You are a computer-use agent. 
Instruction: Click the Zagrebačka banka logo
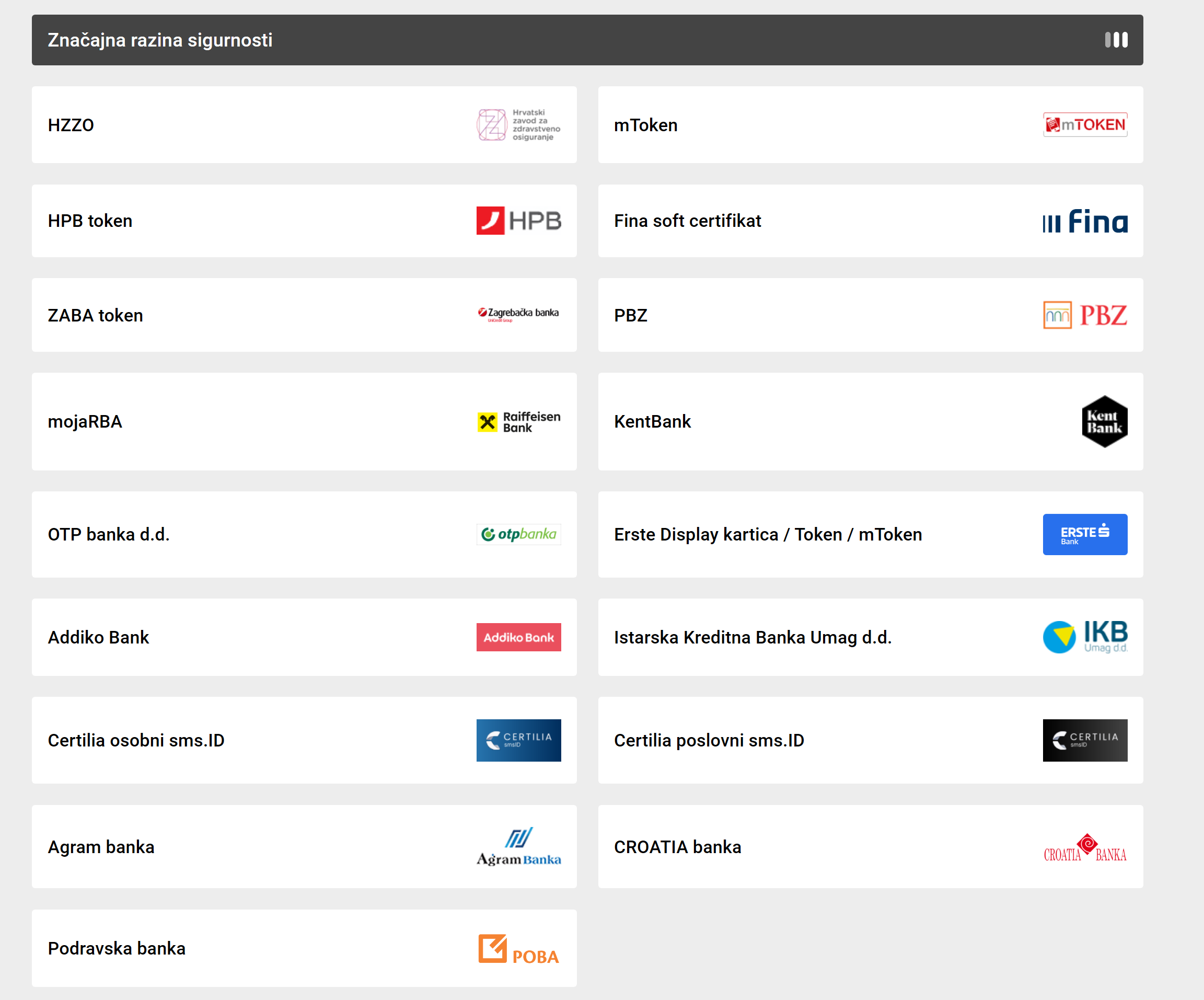pyautogui.click(x=518, y=314)
